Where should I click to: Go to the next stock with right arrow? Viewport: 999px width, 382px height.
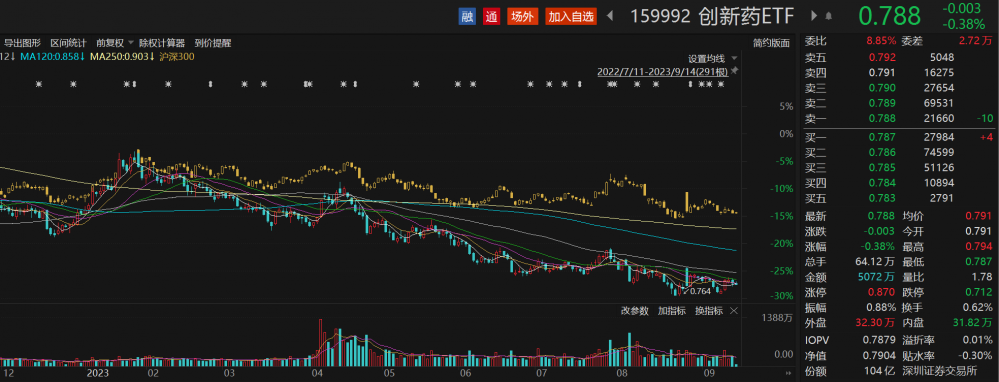[x=814, y=16]
